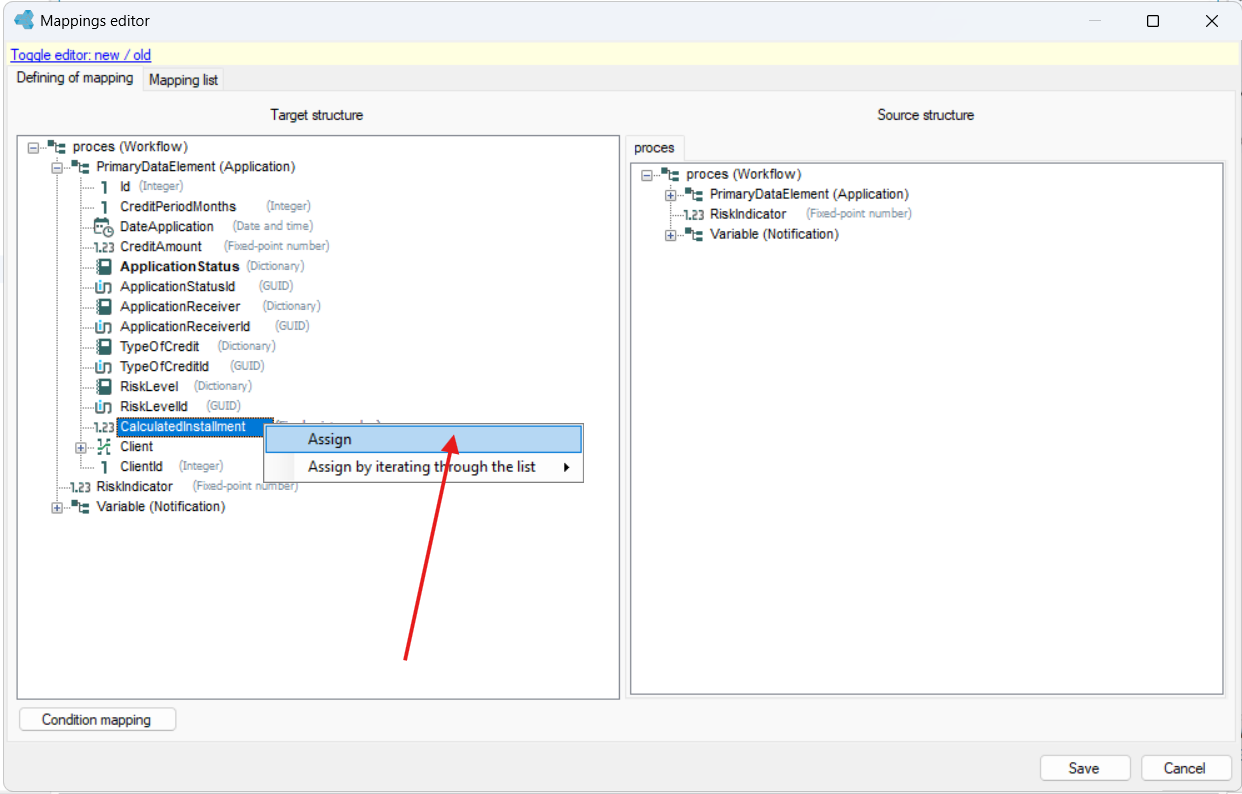Click the TypeOfCredit dictionary icon
Viewport: 1242px width, 794px height.
point(103,347)
